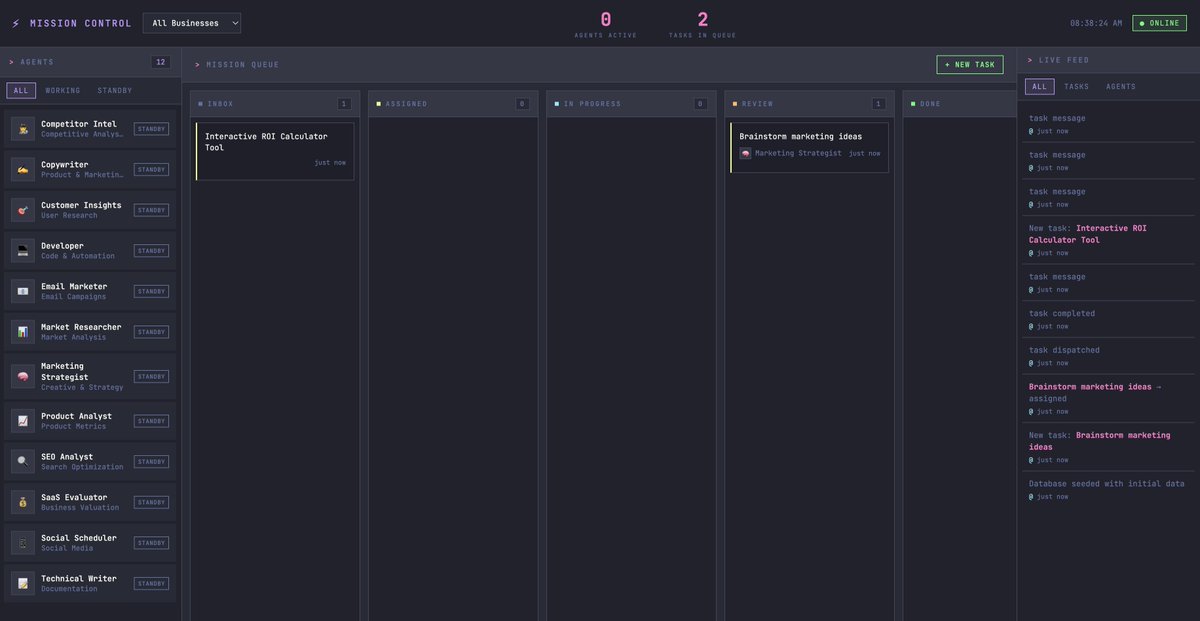Click the Agents Active counter
The image size is (1200, 621).
coord(605,24)
